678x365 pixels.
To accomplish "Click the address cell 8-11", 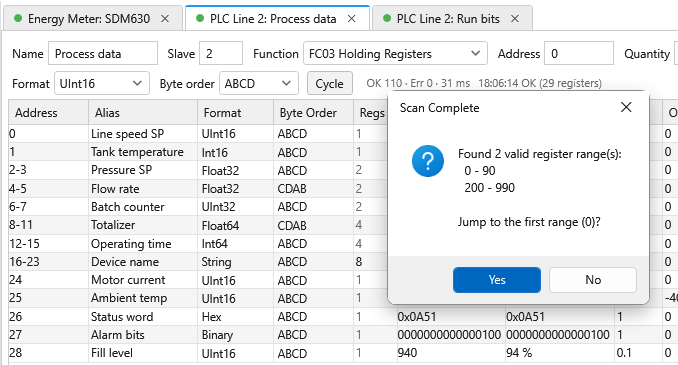I will (x=48, y=225).
